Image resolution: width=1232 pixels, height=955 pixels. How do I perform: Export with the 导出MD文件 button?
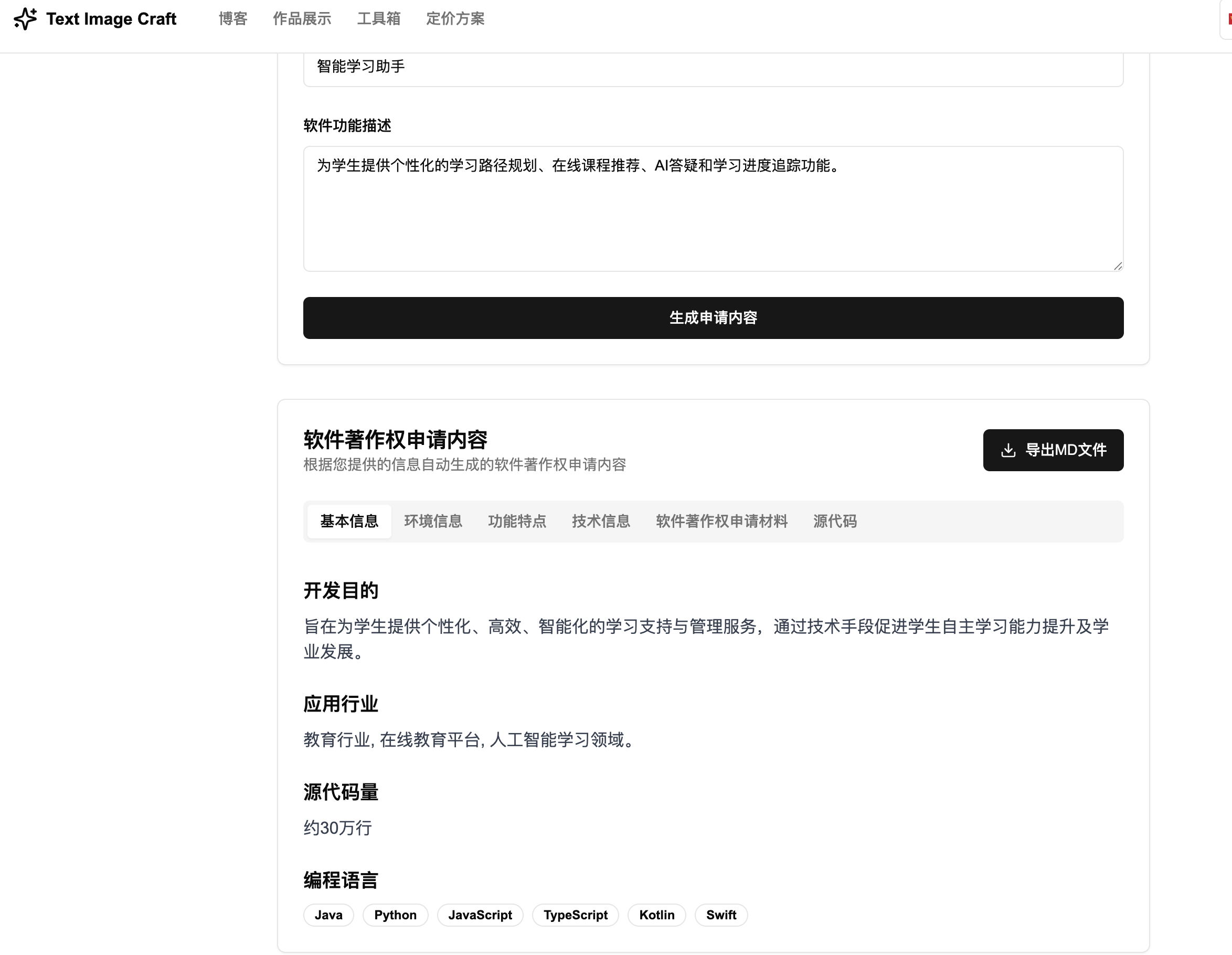click(1053, 450)
